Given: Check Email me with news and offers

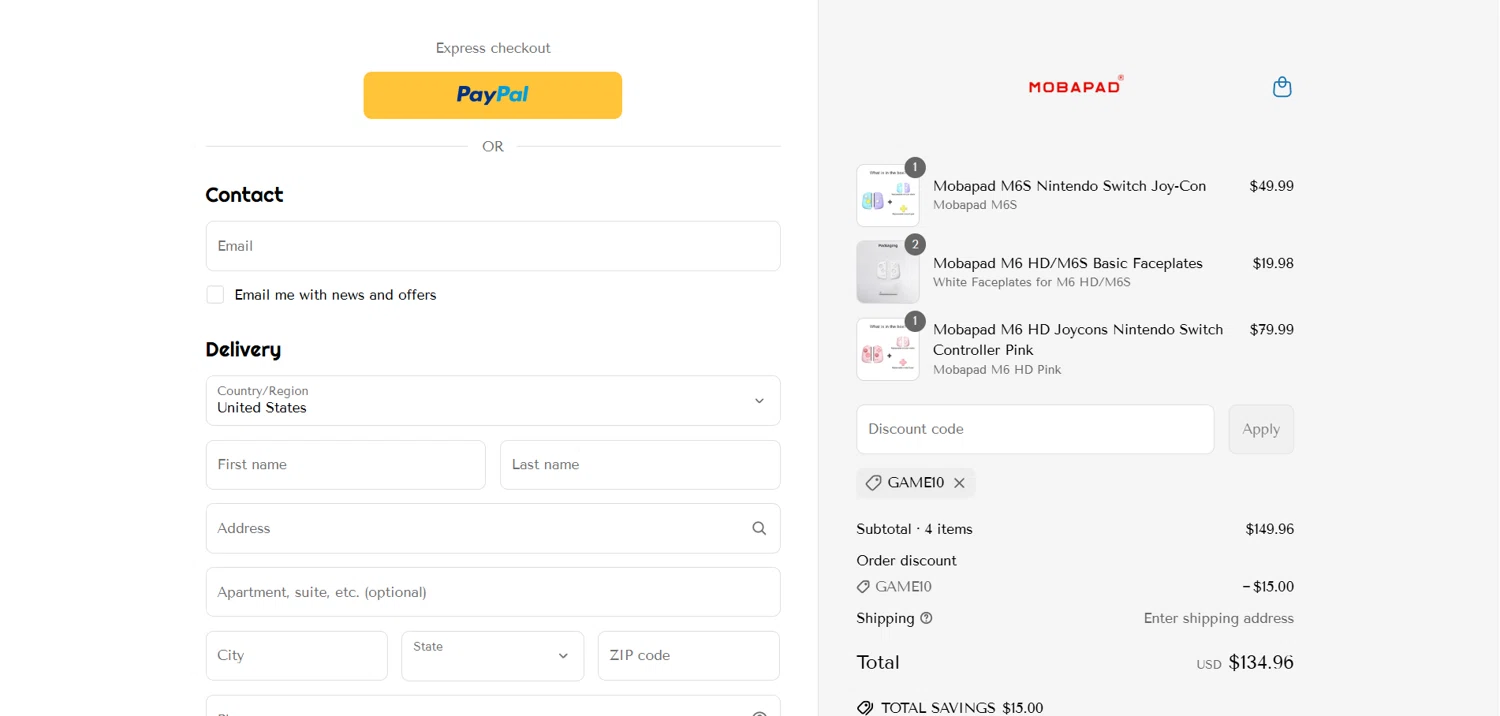Looking at the screenshot, I should point(215,295).
